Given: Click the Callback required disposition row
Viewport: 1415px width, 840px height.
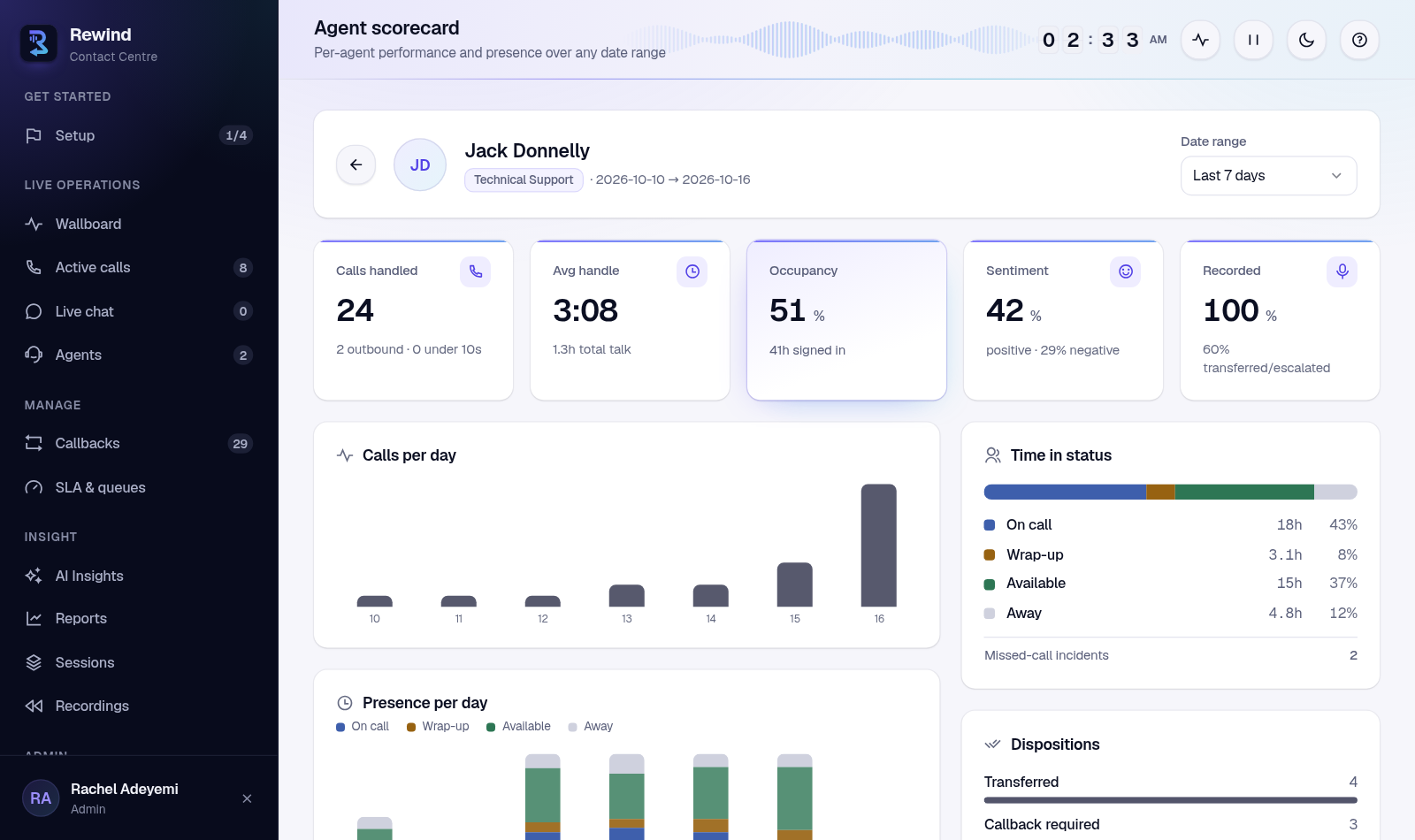Looking at the screenshot, I should (x=1170, y=826).
